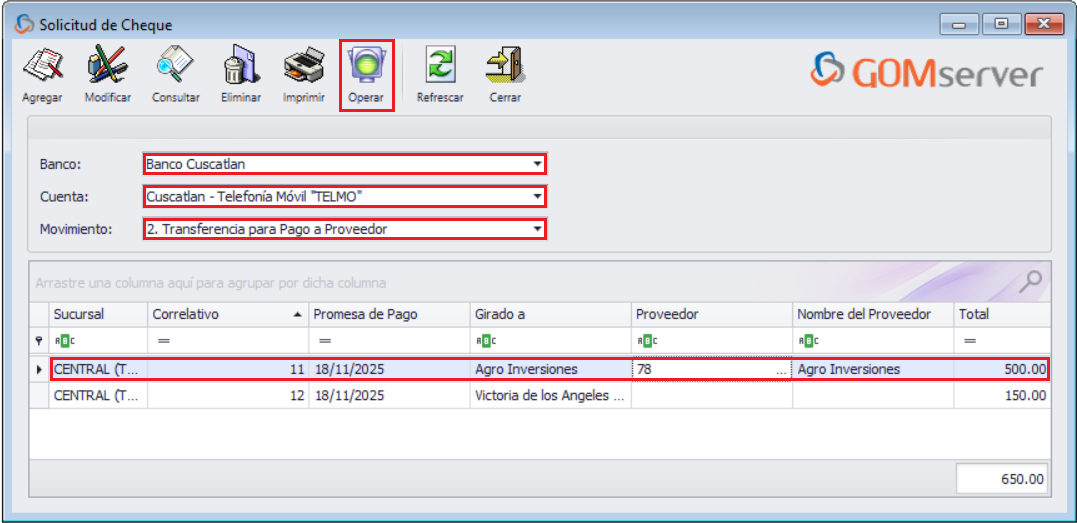The width and height of the screenshot is (1077, 523).
Task: Click the 500.00 total cell
Action: coord(1002,370)
